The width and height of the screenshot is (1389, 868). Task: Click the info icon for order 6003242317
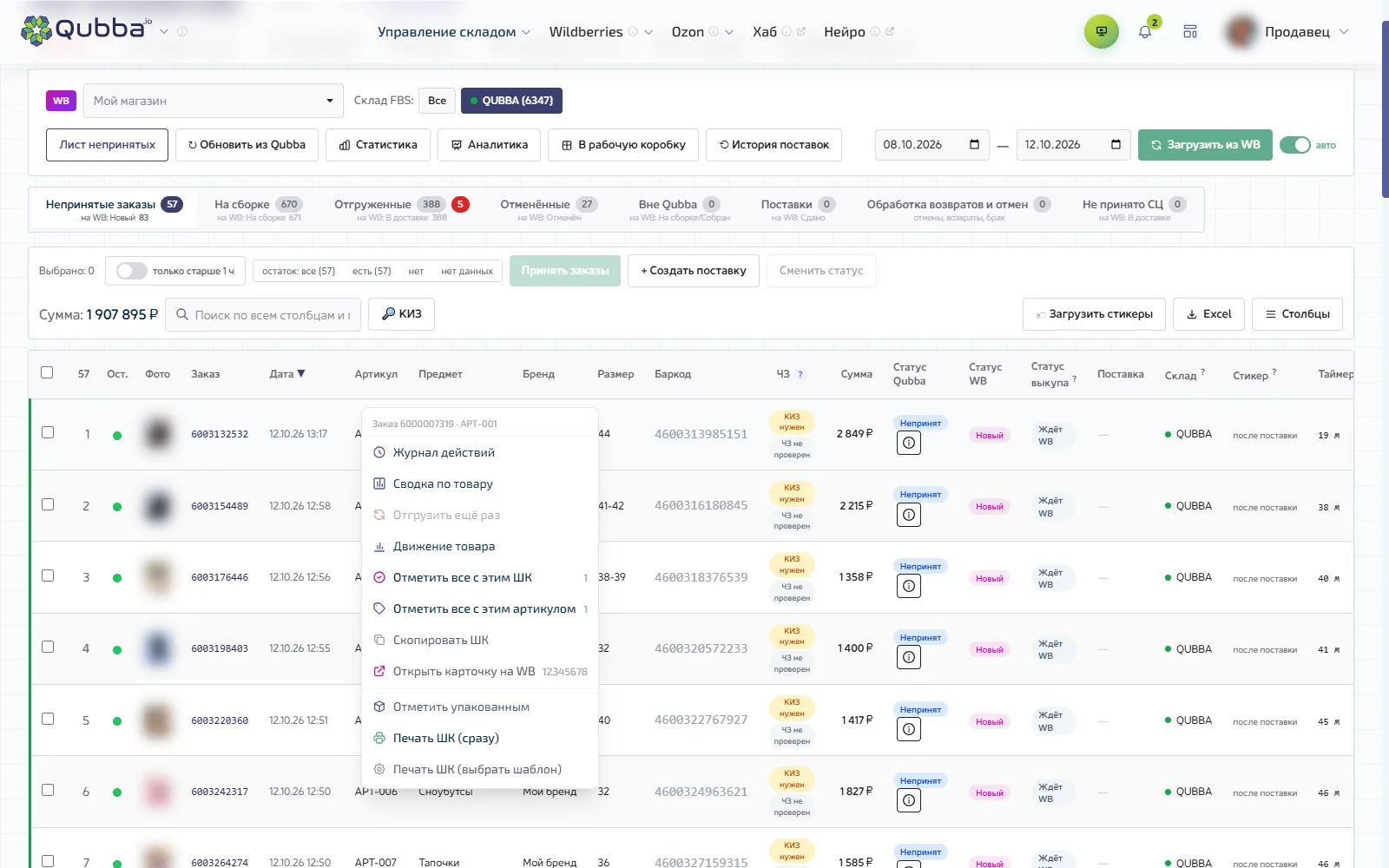[x=908, y=800]
